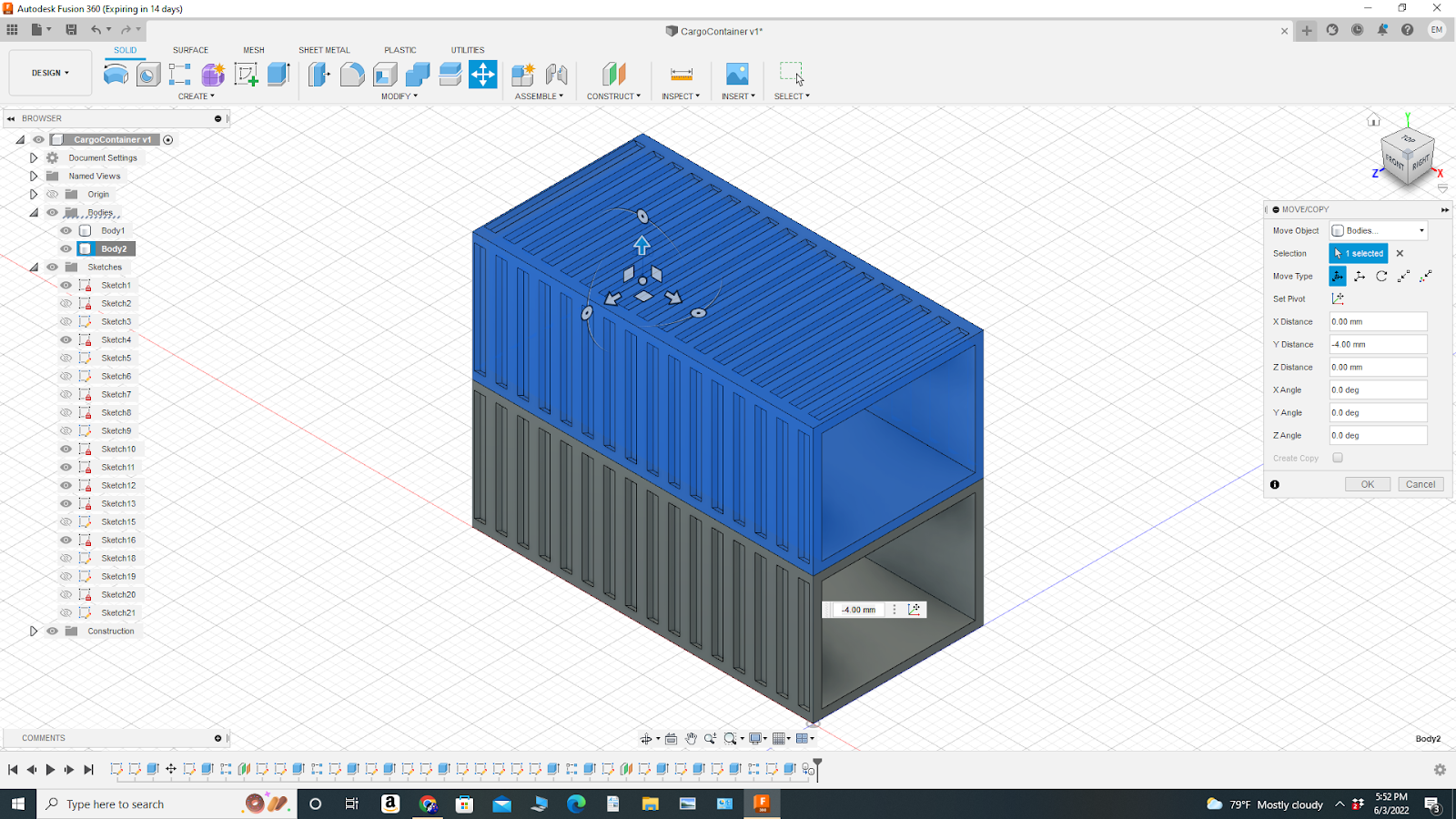The image size is (1456, 819).
Task: Click the Move/Copy tool in the toolbar
Action: tap(483, 75)
